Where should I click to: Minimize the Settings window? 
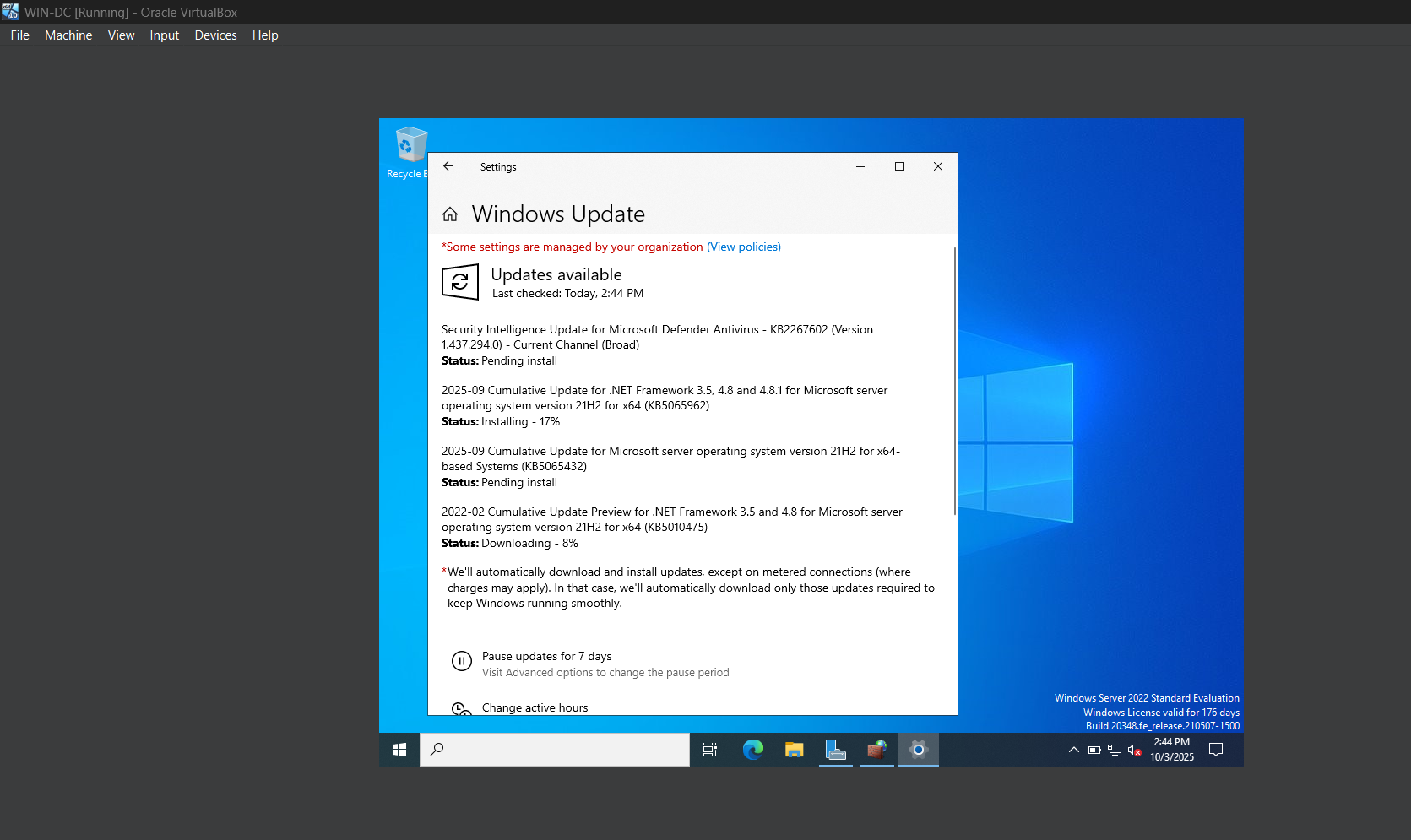pyautogui.click(x=860, y=166)
